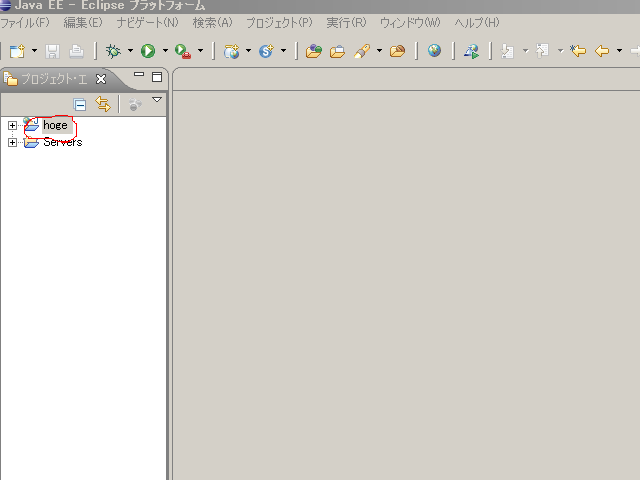Click the New wizard icon
Screen dimensions: 640x480
(x=17, y=51)
